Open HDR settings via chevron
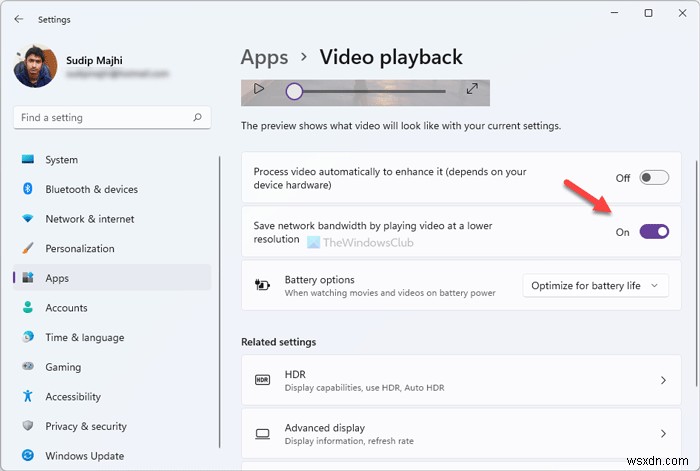This screenshot has width=700, height=471. pos(663,380)
